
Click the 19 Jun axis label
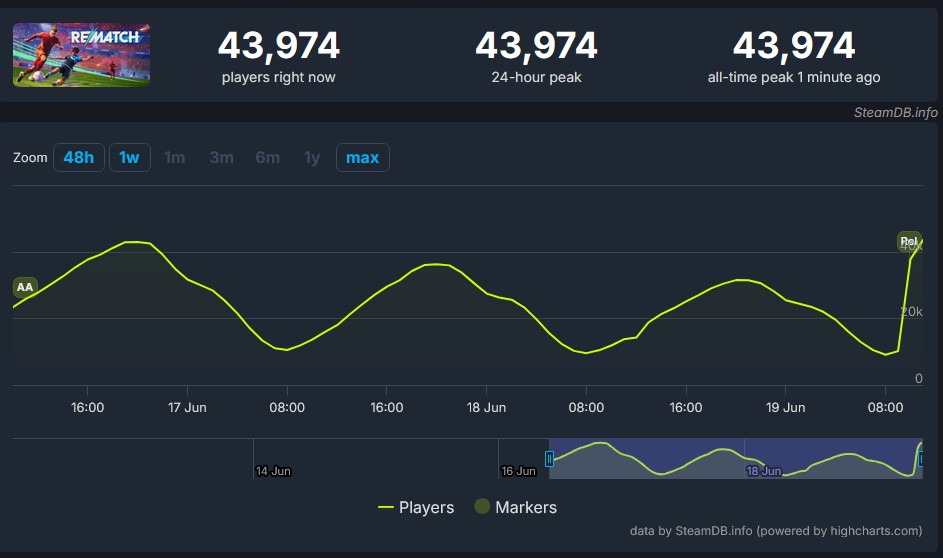(x=785, y=408)
